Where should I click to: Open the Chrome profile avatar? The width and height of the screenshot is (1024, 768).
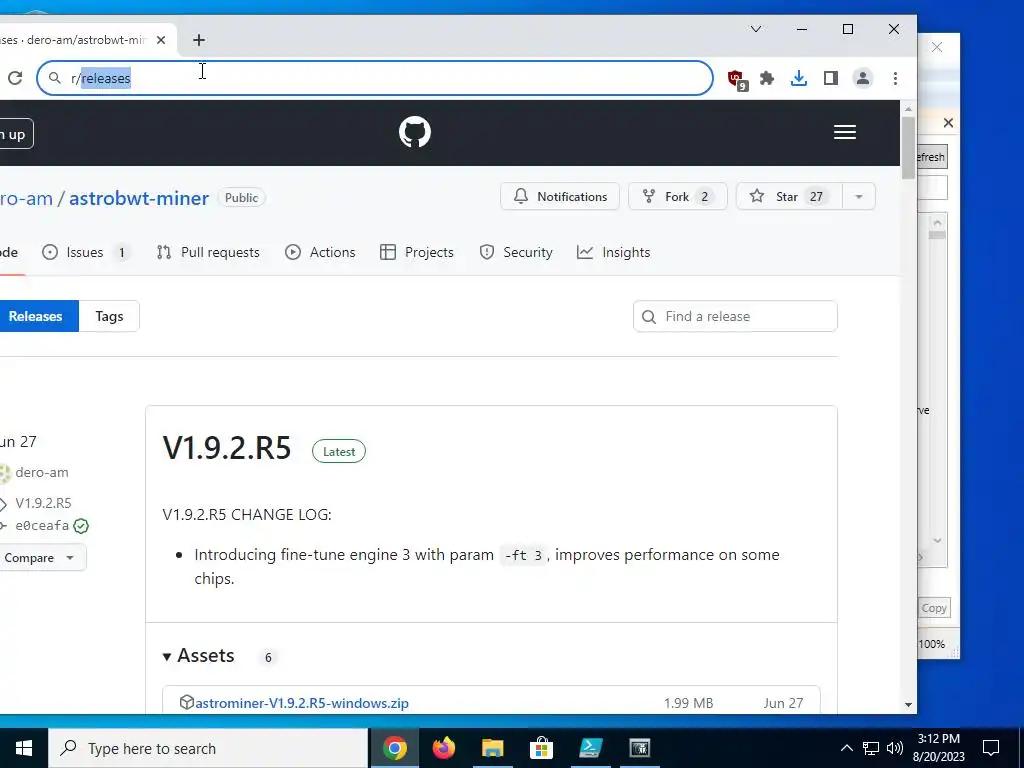[x=863, y=78]
